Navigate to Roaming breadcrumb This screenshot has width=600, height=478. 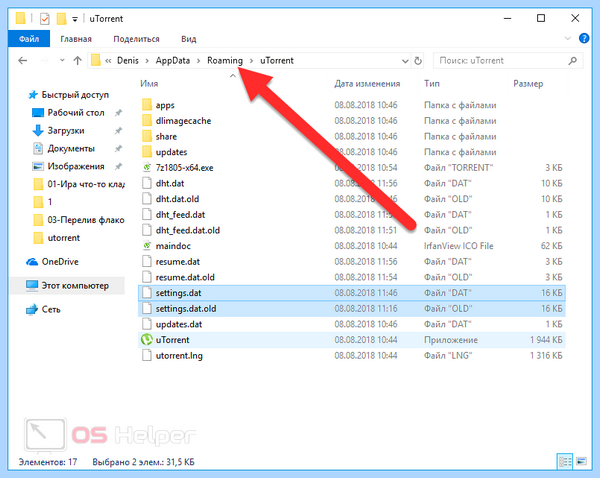point(225,60)
